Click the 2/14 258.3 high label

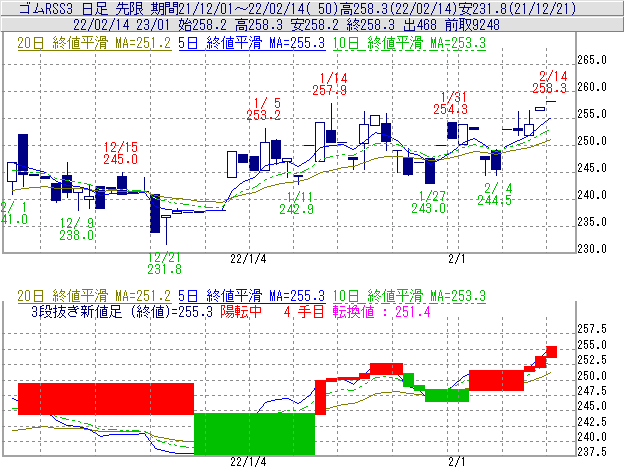click(x=550, y=82)
